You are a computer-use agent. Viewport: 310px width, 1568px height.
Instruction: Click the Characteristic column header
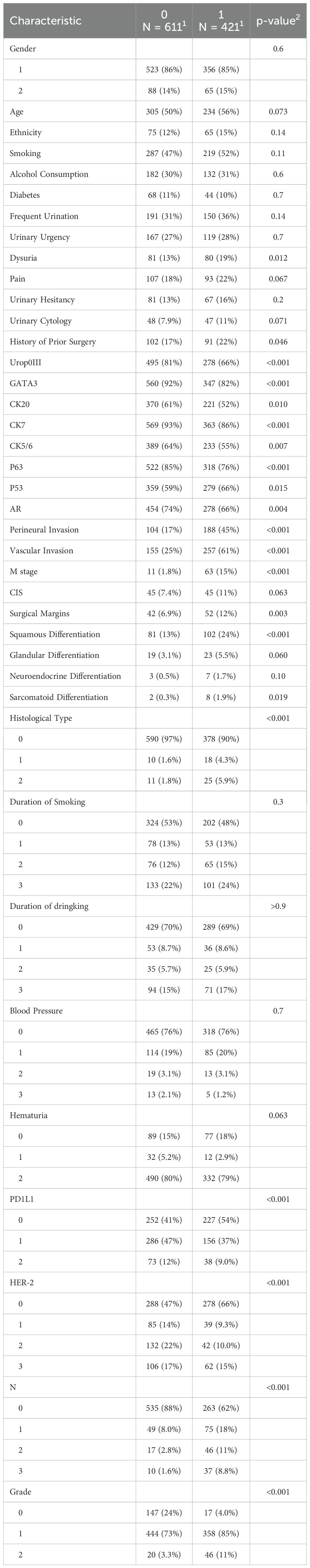pyautogui.click(x=46, y=21)
